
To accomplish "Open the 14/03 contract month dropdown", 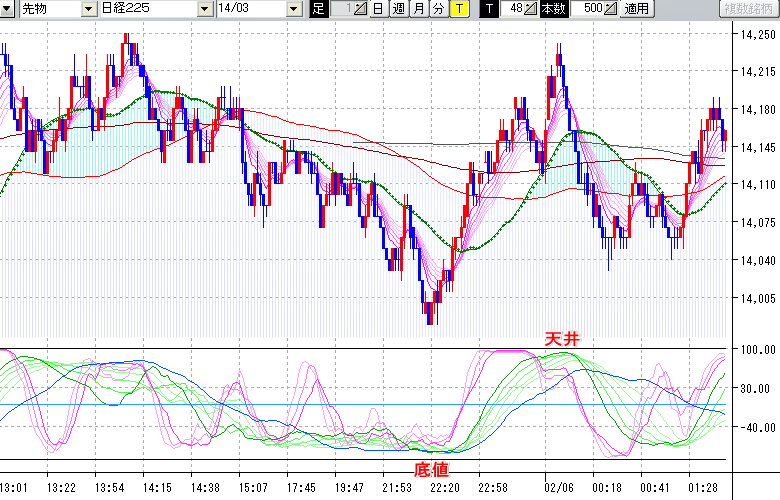I will [293, 9].
